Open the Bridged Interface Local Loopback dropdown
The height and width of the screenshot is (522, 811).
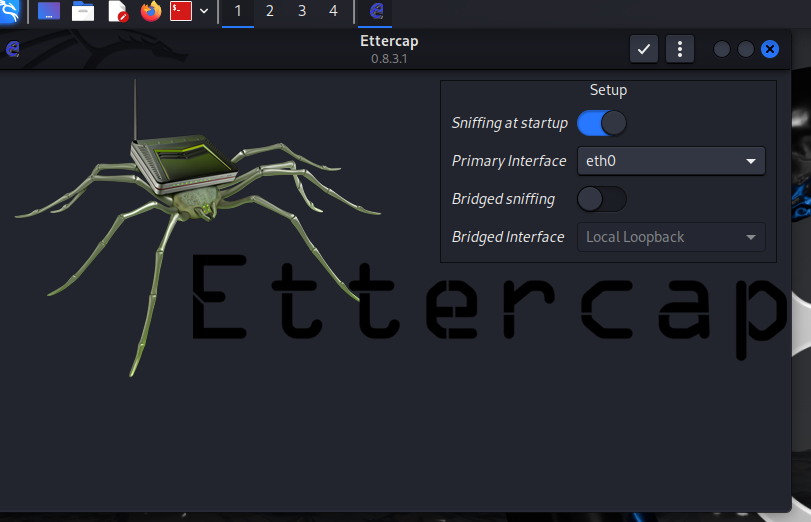coord(671,237)
